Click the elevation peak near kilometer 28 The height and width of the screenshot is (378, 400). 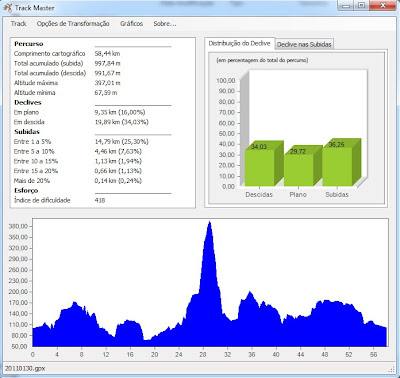click(x=209, y=223)
